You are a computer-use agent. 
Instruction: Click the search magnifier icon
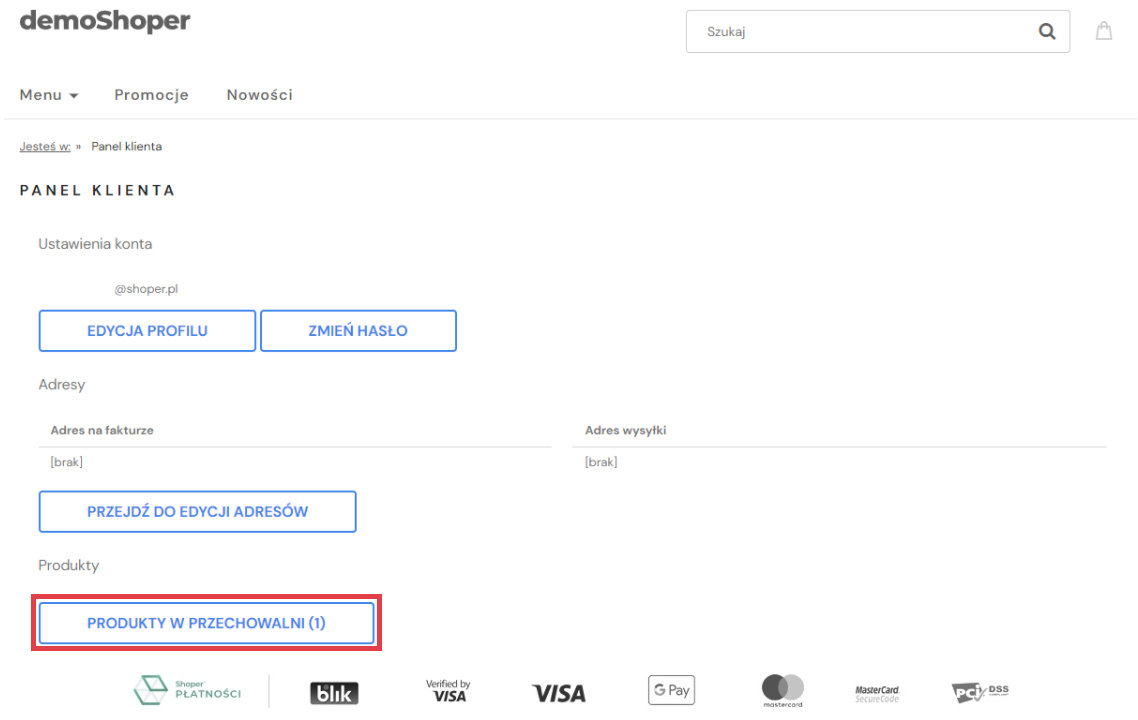tap(1047, 32)
